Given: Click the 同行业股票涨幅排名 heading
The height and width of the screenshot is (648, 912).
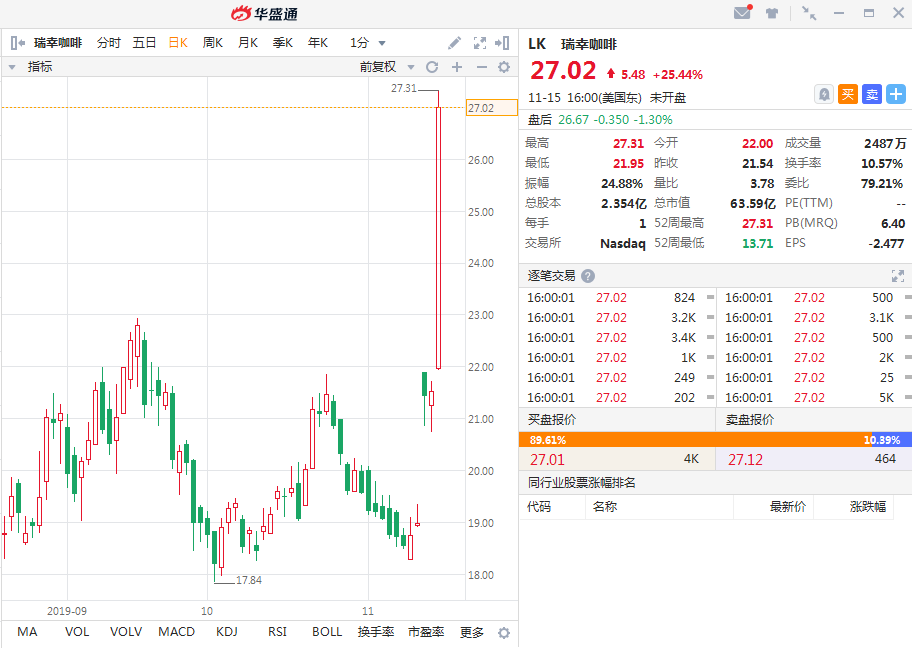Looking at the screenshot, I should [x=582, y=483].
